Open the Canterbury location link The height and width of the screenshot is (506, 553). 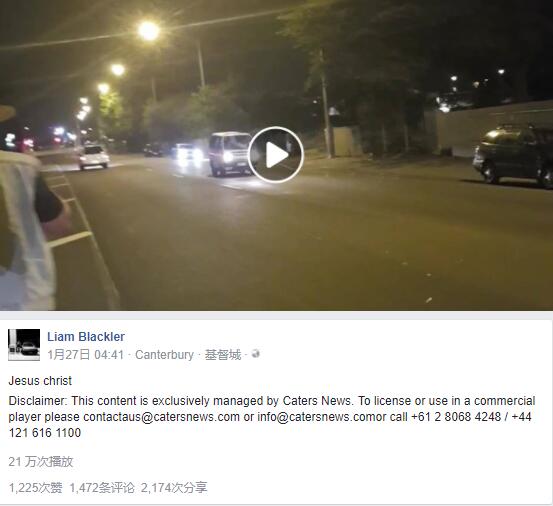coord(164,354)
